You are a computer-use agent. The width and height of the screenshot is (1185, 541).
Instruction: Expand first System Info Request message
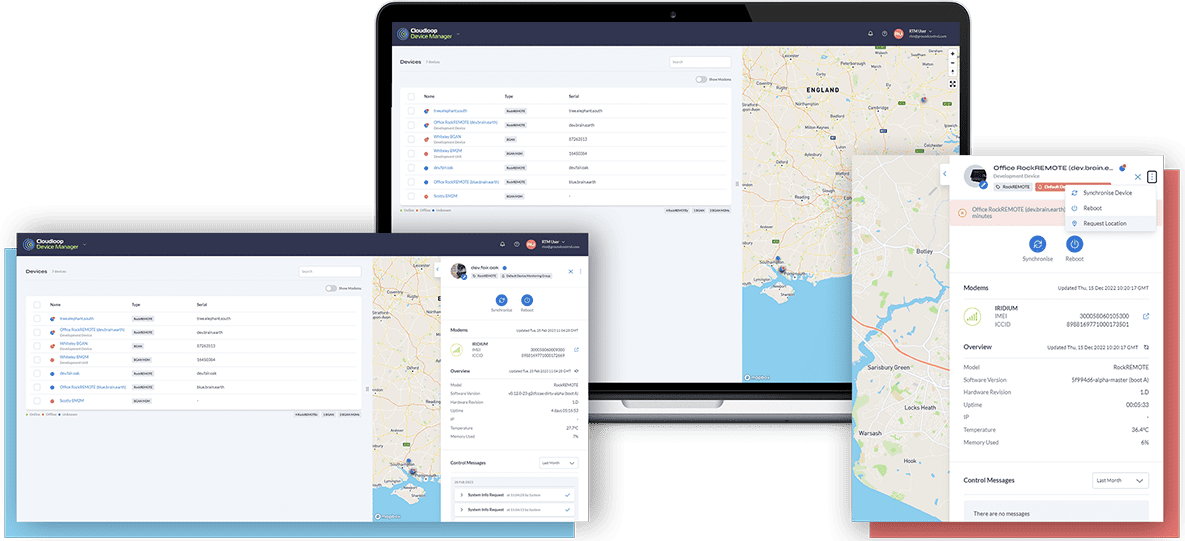461,495
